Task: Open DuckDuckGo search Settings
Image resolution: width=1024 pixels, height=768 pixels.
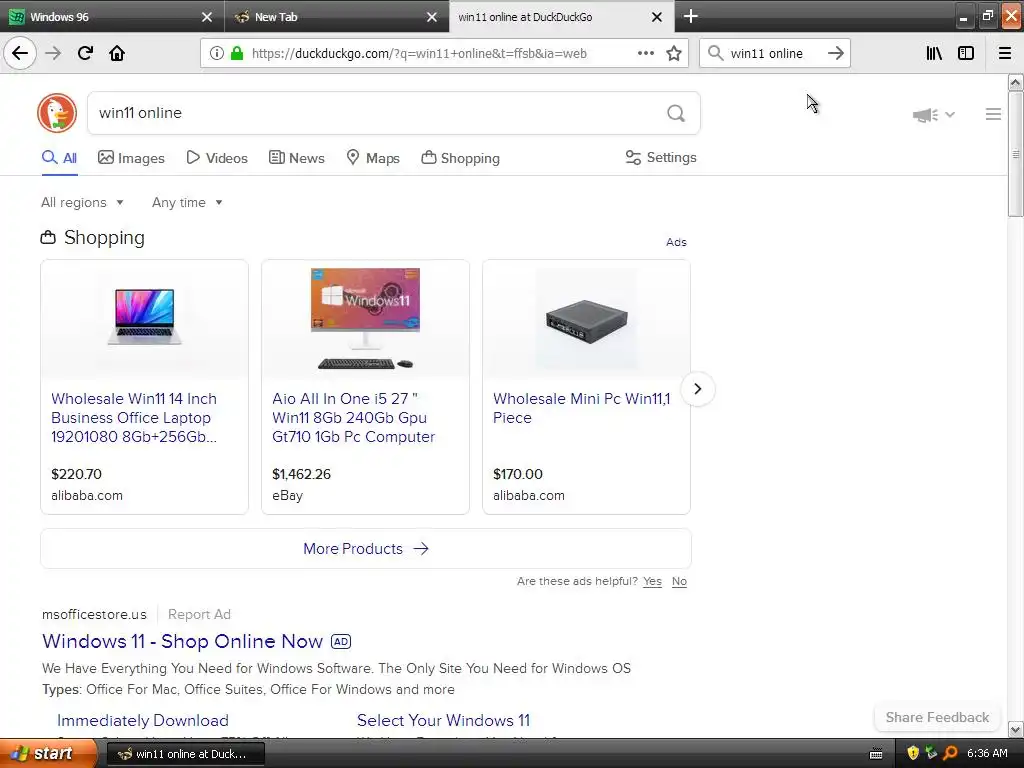Action: (x=661, y=157)
